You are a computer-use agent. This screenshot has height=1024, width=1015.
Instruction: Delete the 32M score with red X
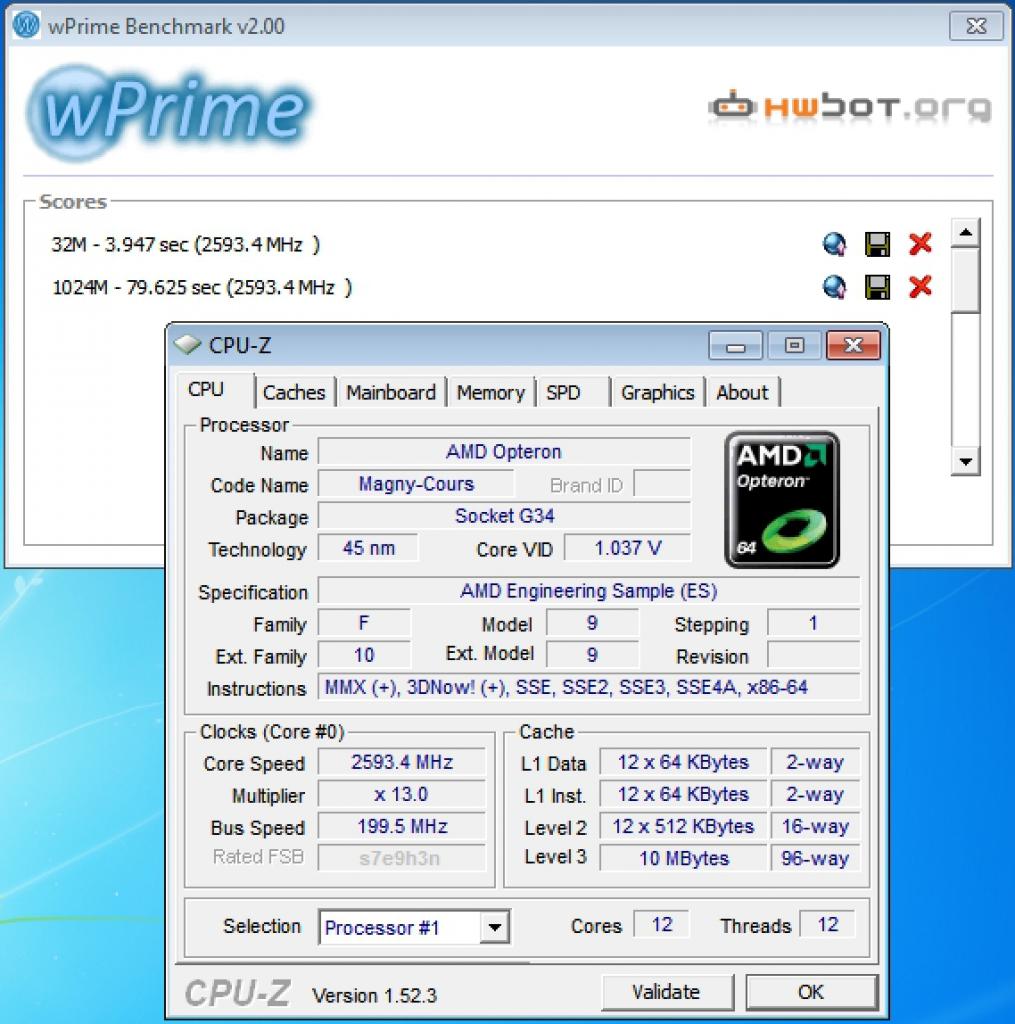(x=920, y=244)
